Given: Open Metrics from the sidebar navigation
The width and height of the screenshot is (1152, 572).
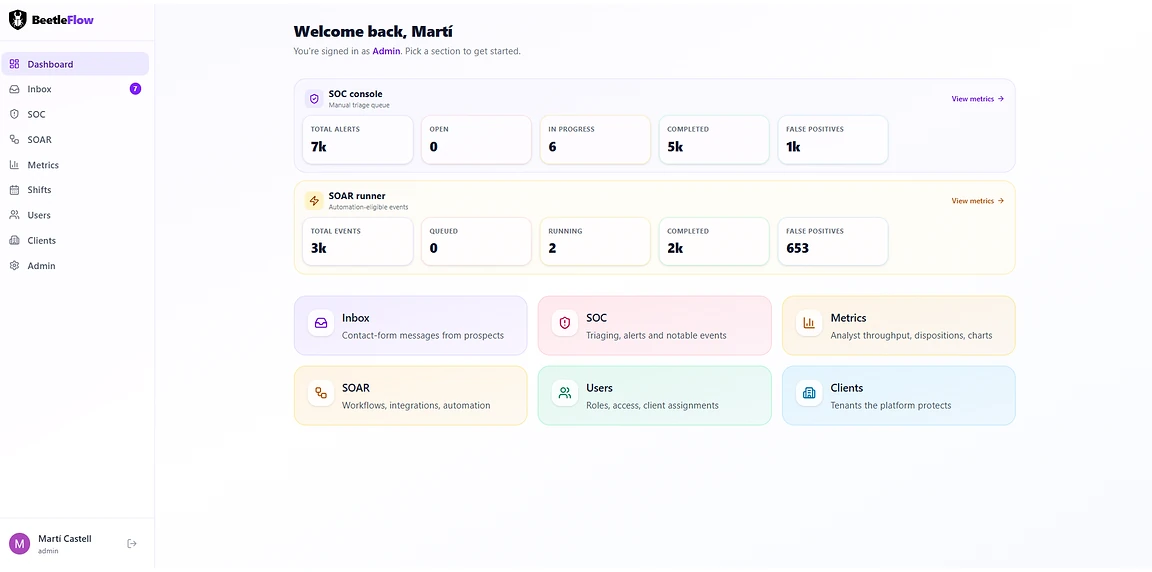Looking at the screenshot, I should (75, 164).
